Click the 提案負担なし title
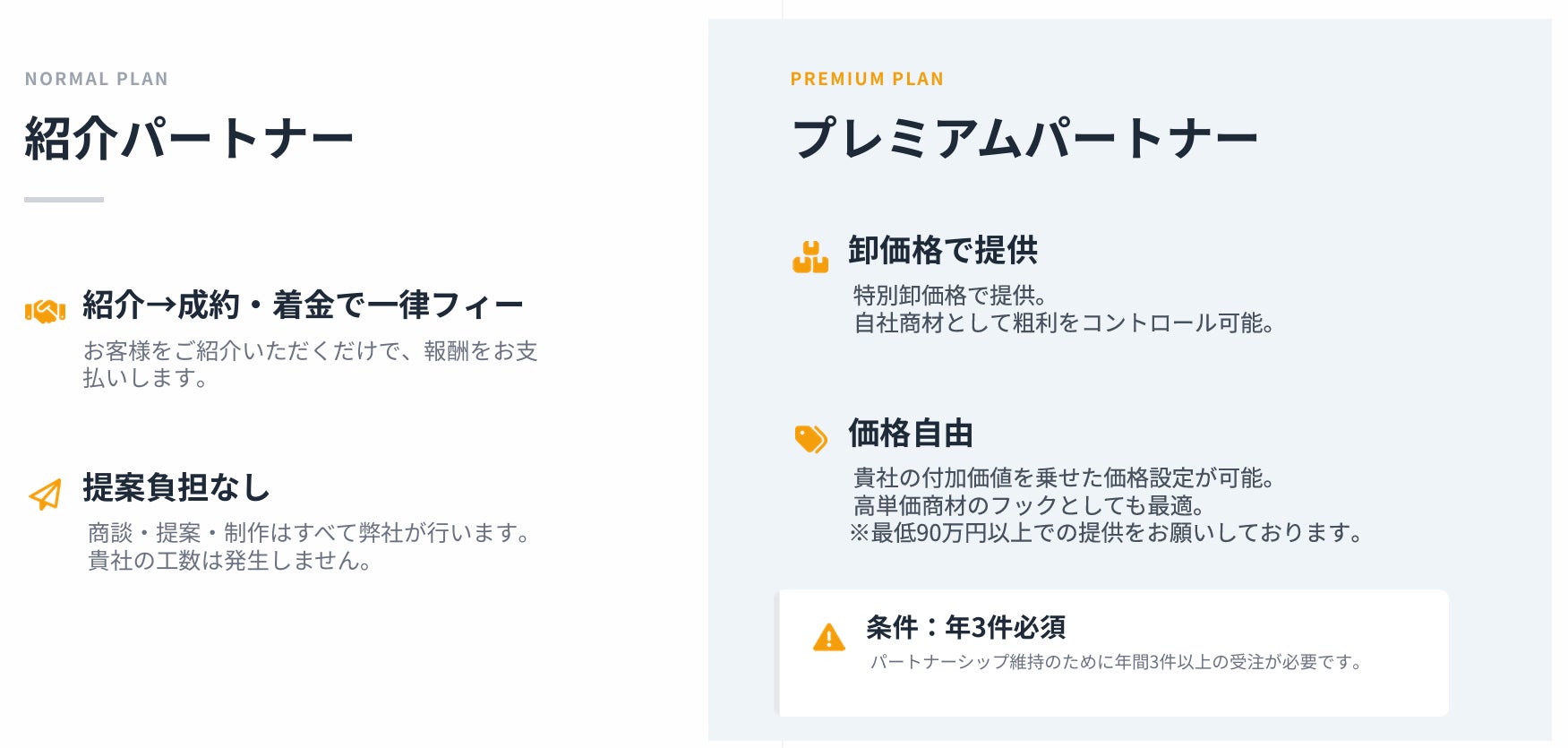Screen dimensions: 1568x748 click(x=176, y=487)
